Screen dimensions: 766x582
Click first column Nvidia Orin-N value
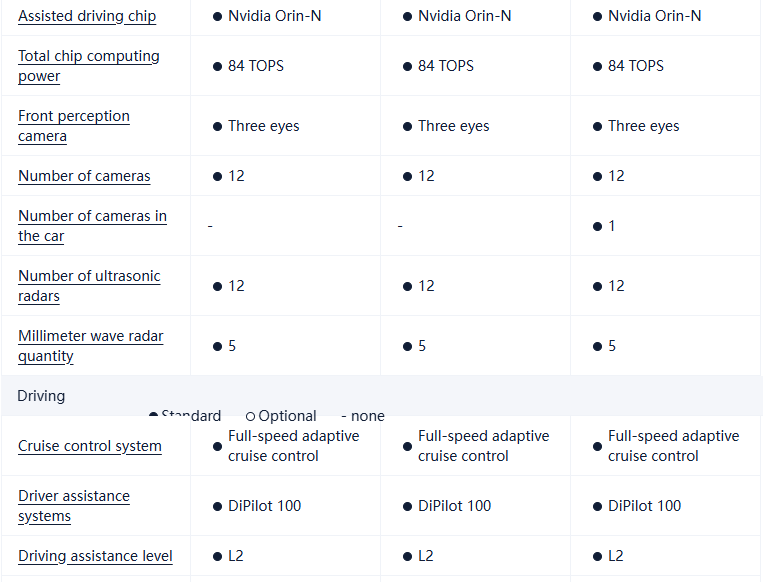click(x=274, y=16)
